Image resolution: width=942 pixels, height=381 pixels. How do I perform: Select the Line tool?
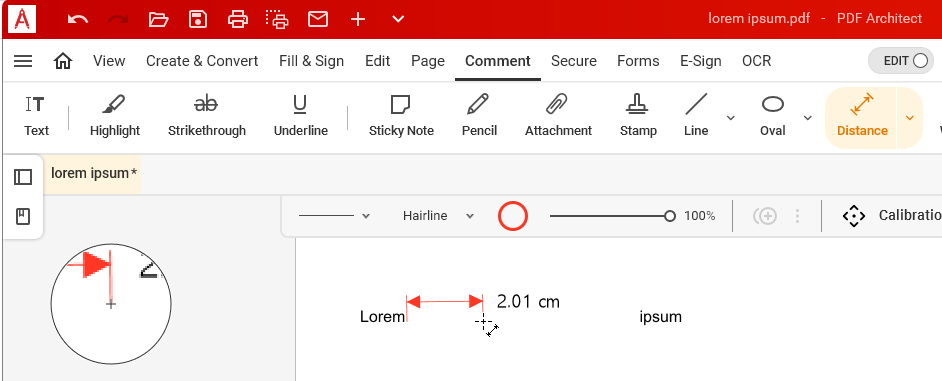pos(696,116)
